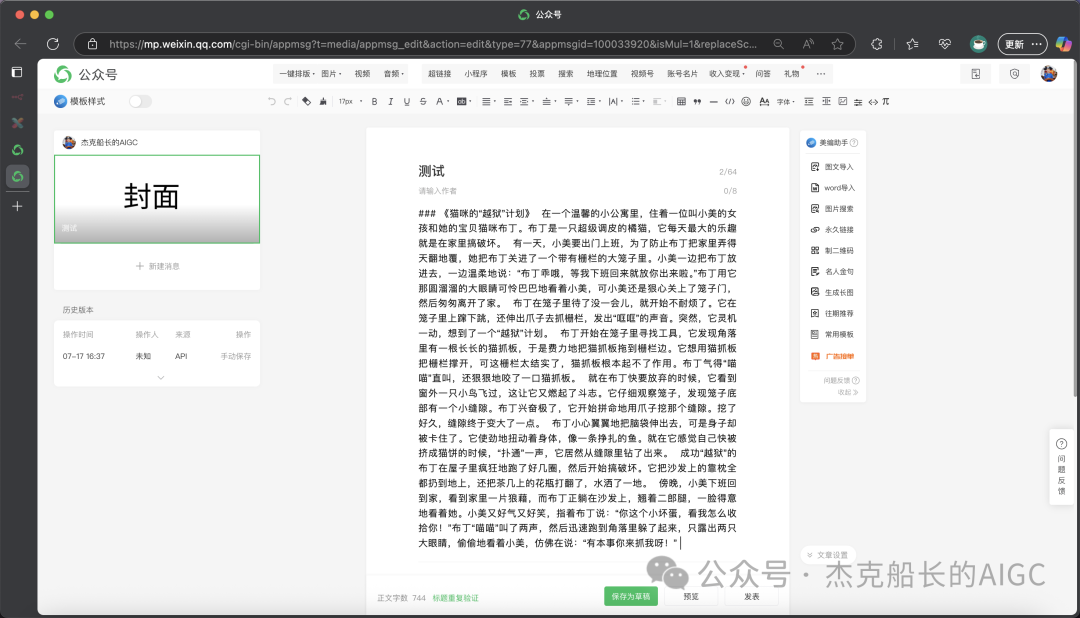The height and width of the screenshot is (618, 1080).
Task: Click the redo arrow in the editor toolbar
Action: click(x=288, y=101)
